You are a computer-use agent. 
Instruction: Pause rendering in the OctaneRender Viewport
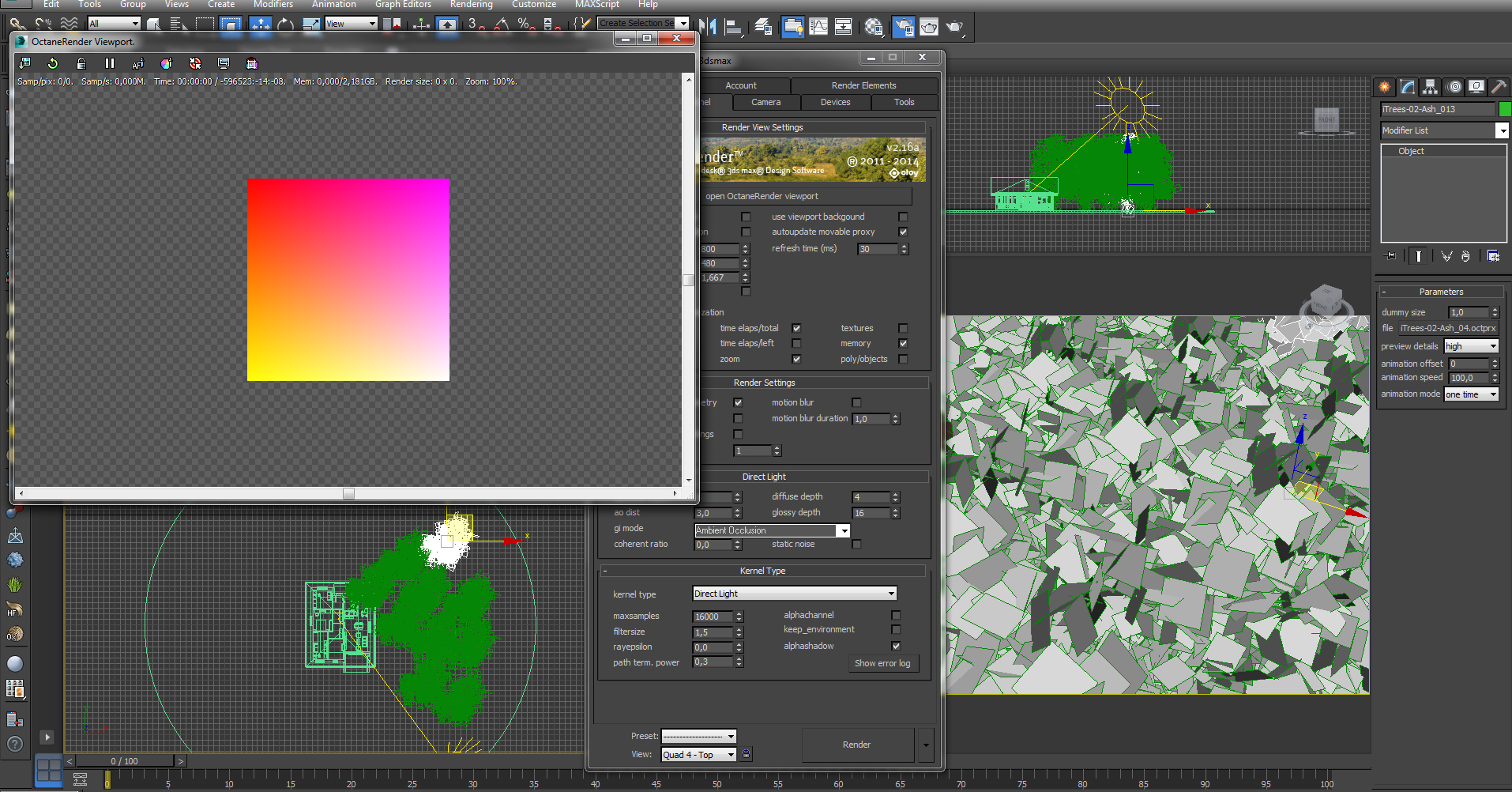point(110,63)
